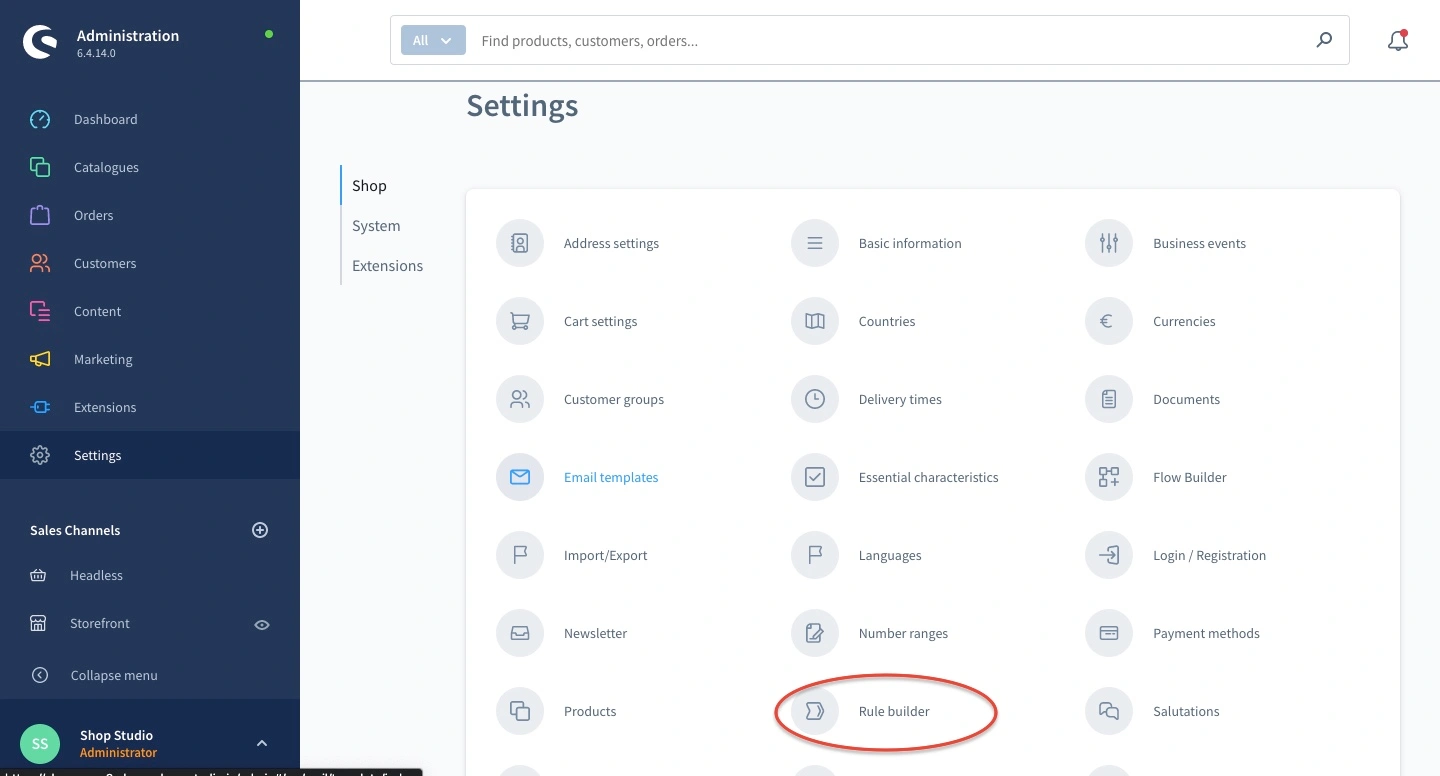Switch to the System settings tab
This screenshot has height=776, width=1440.
[376, 226]
